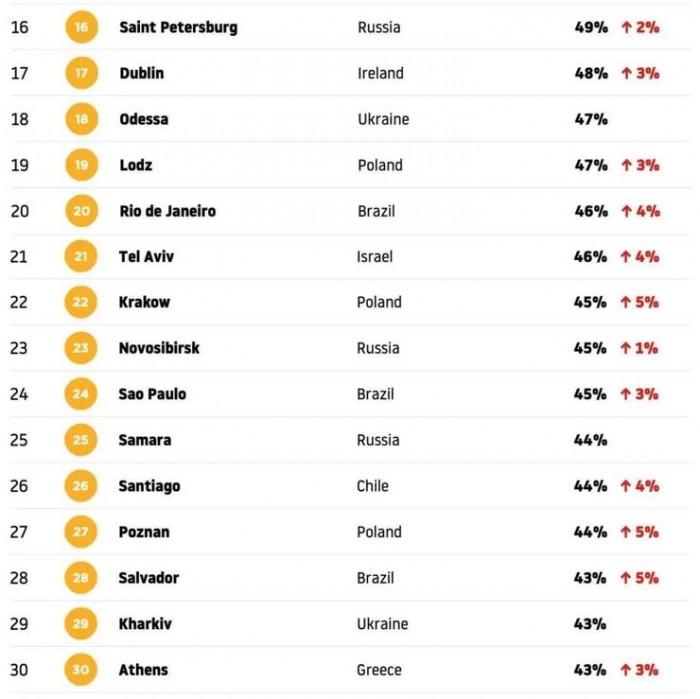The height and width of the screenshot is (699, 700).
Task: Click the yellow rank 29 badge
Action: click(x=81, y=624)
